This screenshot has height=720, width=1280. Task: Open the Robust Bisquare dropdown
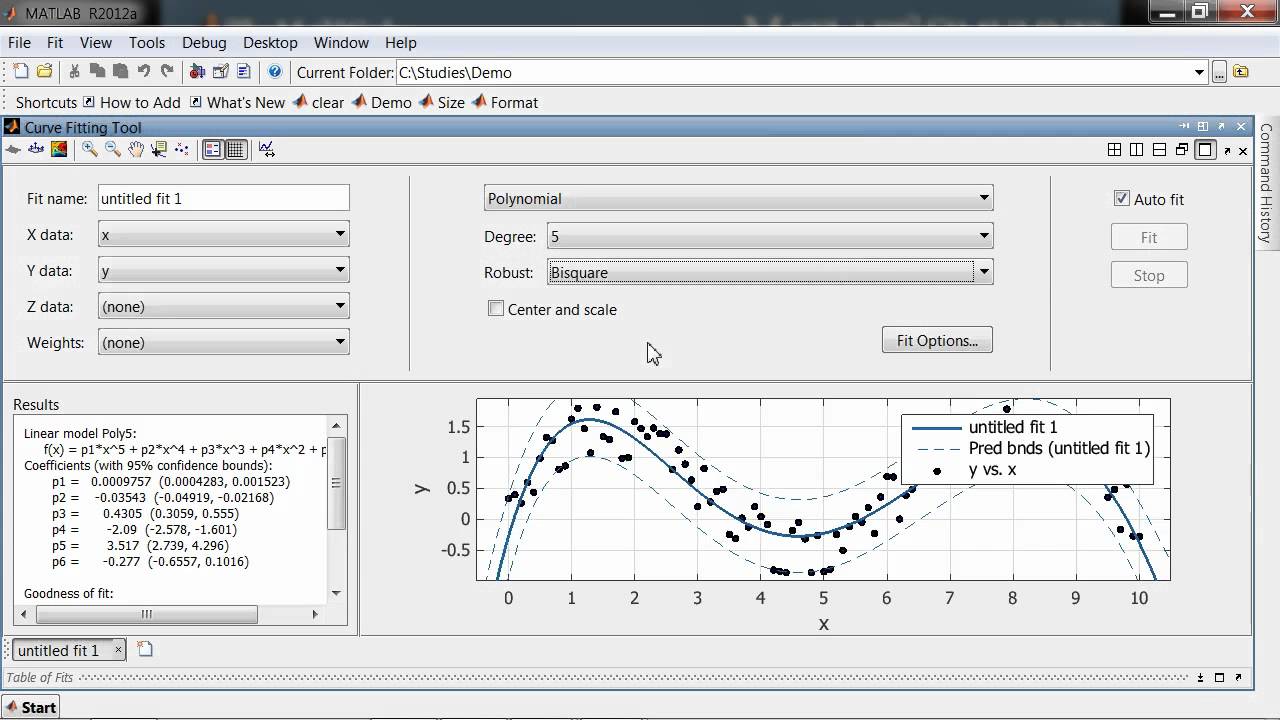point(770,273)
